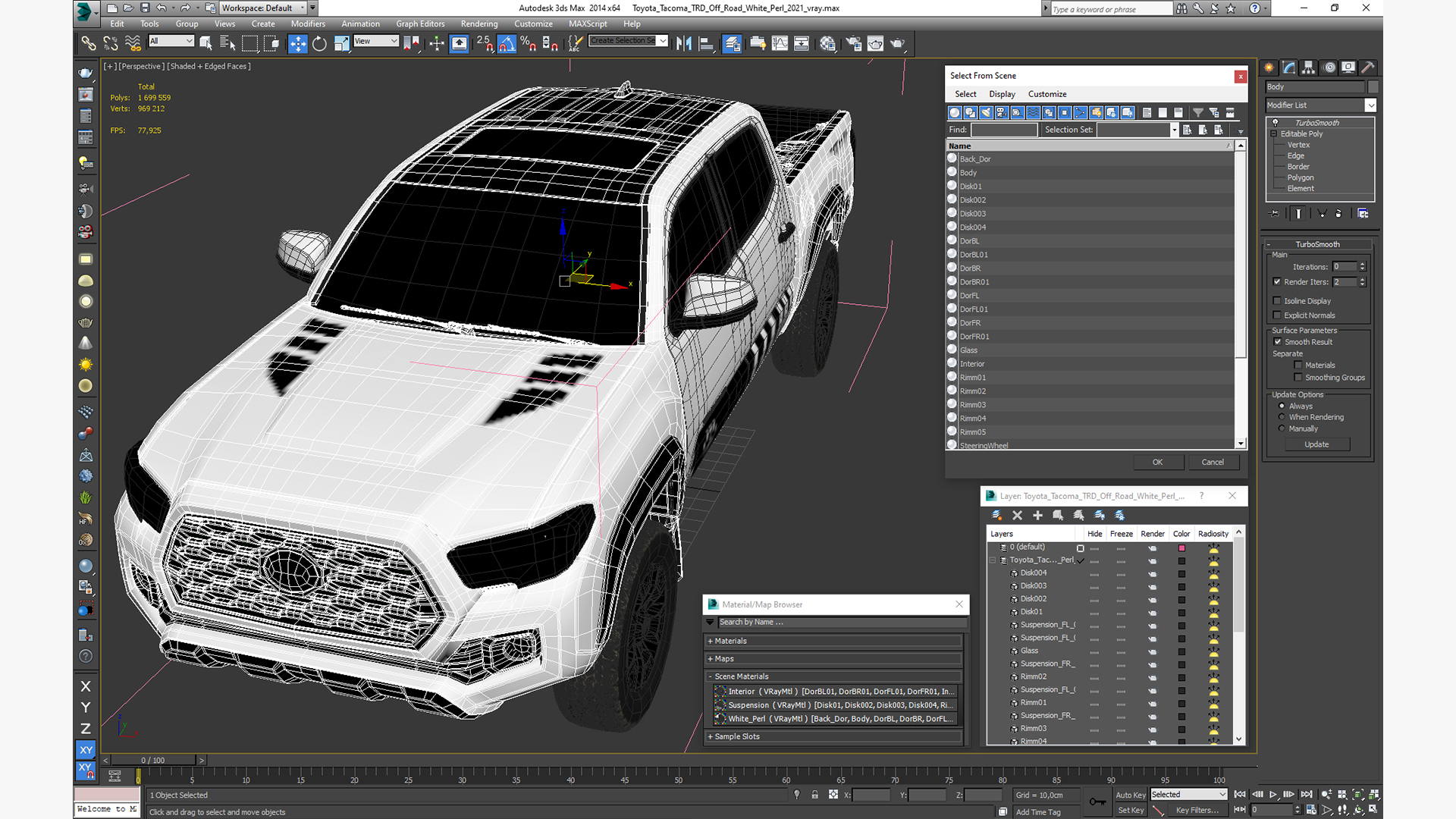This screenshot has width=1456, height=819.
Task: Toggle the Render Iters checkbox
Action: coord(1277,281)
